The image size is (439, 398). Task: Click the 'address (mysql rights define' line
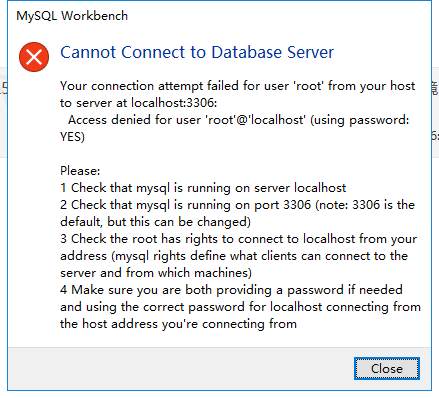[x=234, y=256]
